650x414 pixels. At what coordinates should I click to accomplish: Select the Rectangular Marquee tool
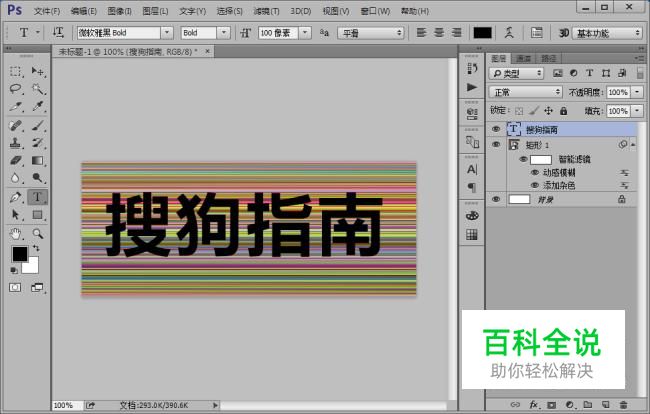(x=16, y=71)
